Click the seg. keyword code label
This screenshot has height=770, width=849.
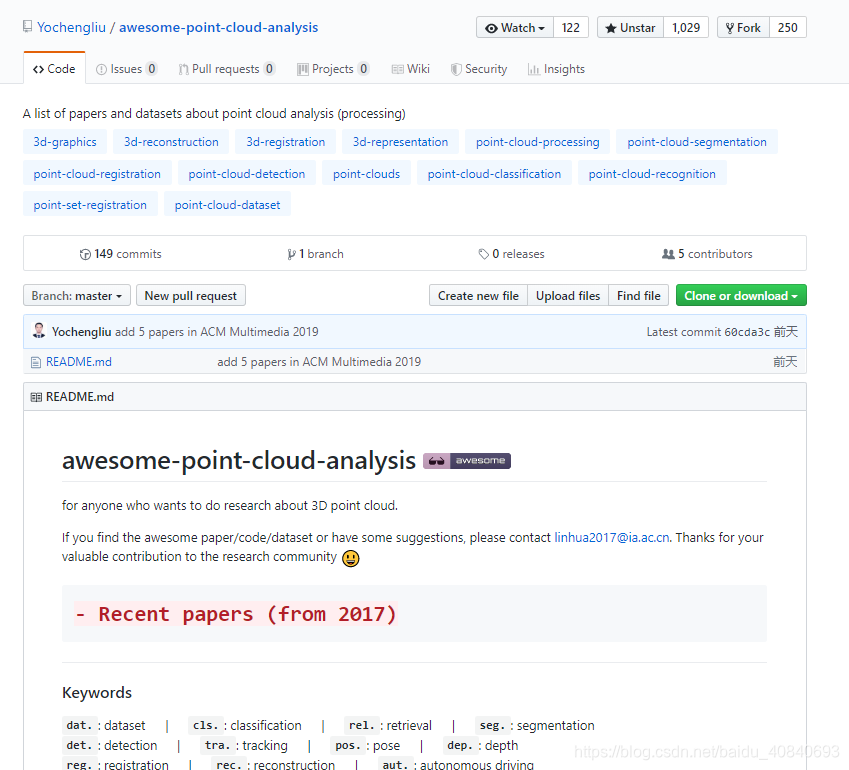(492, 726)
